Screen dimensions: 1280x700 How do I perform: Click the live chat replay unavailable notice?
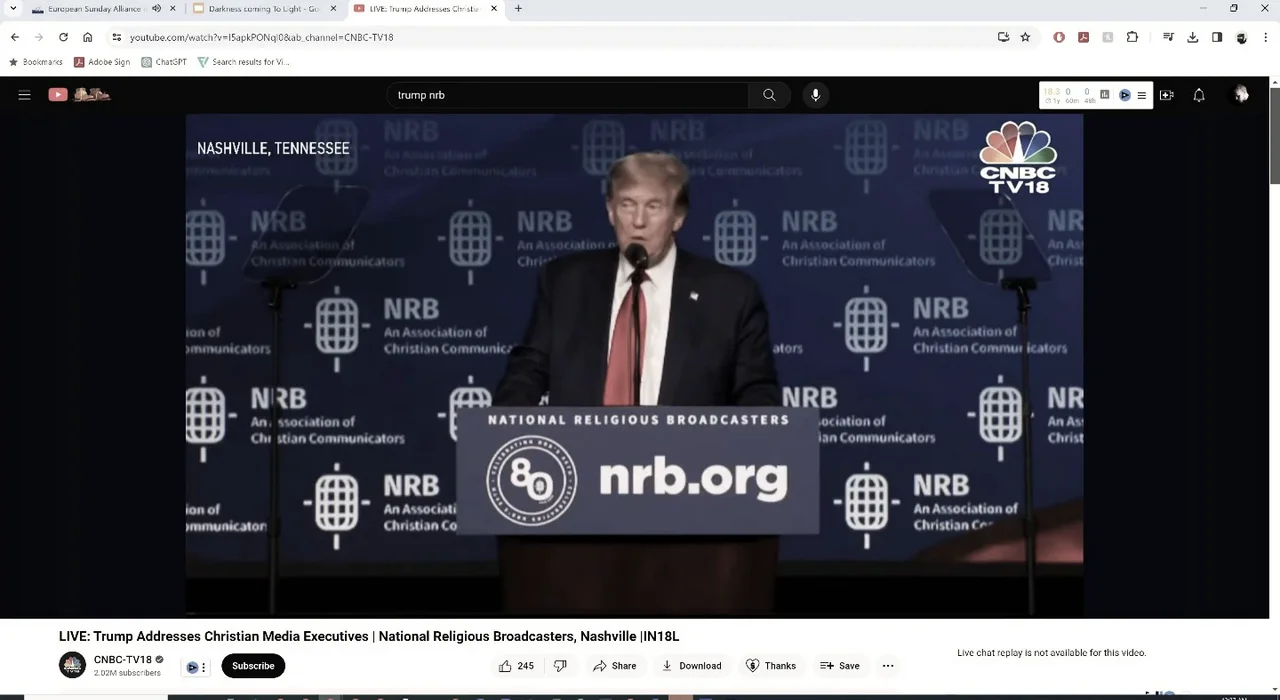click(1051, 653)
